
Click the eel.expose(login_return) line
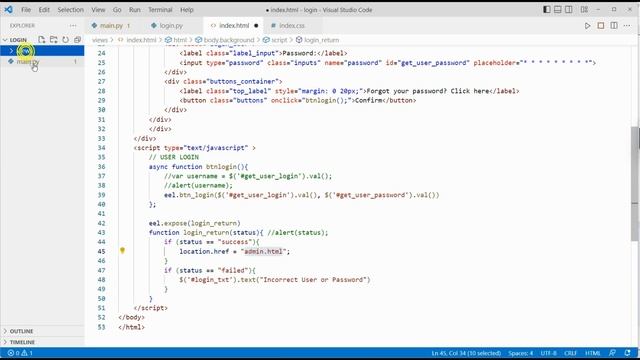(x=194, y=223)
